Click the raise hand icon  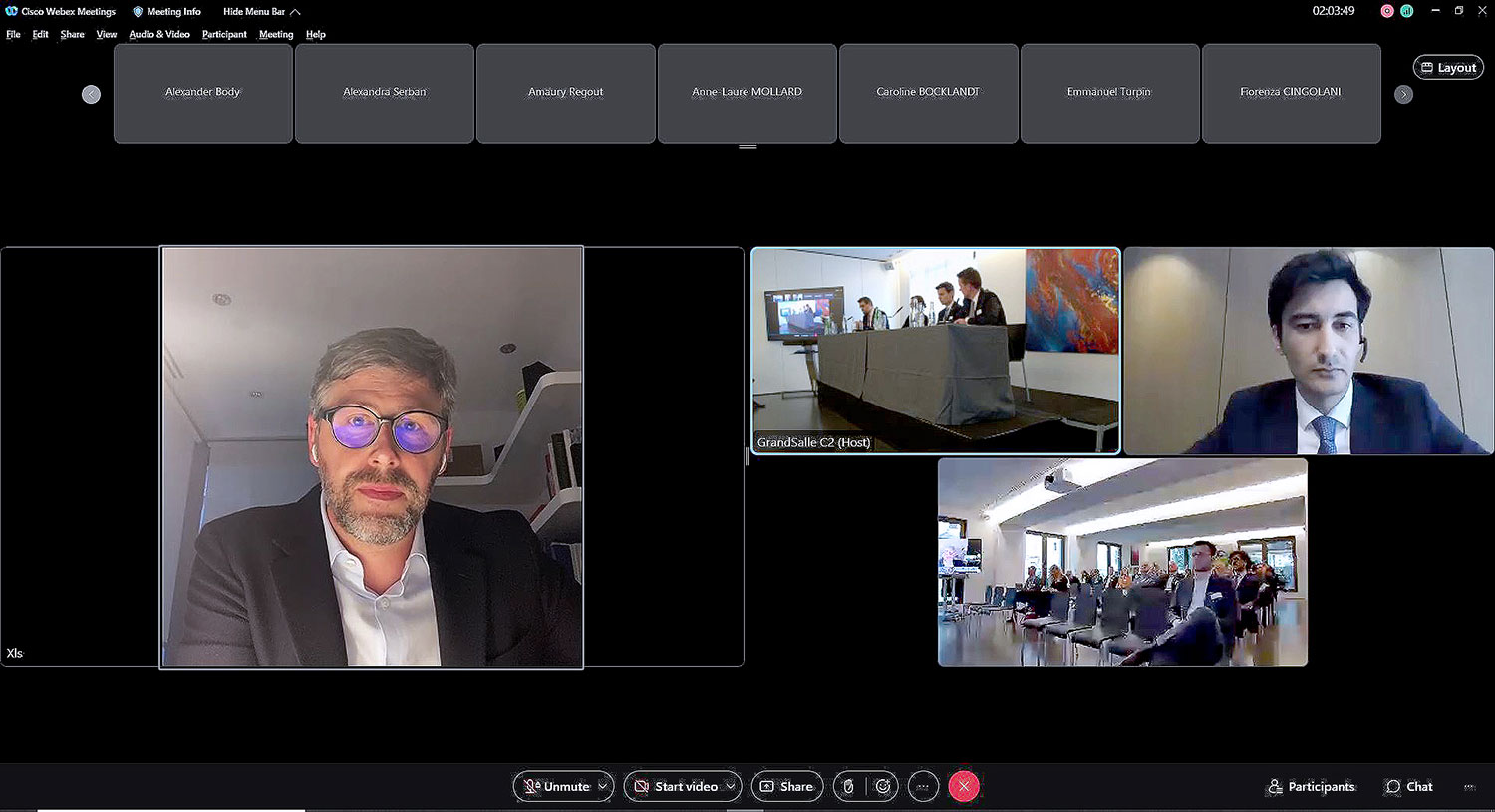848,786
